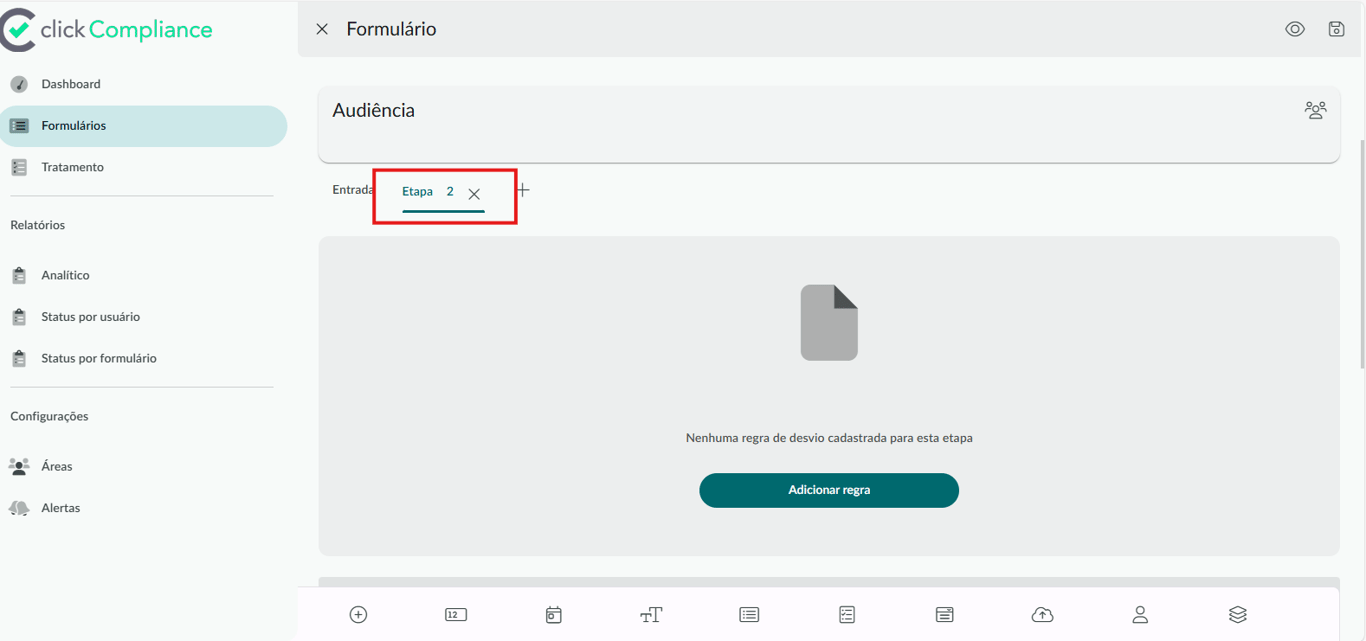
Task: Insert a numeric field with the 12 icon
Action: [456, 615]
